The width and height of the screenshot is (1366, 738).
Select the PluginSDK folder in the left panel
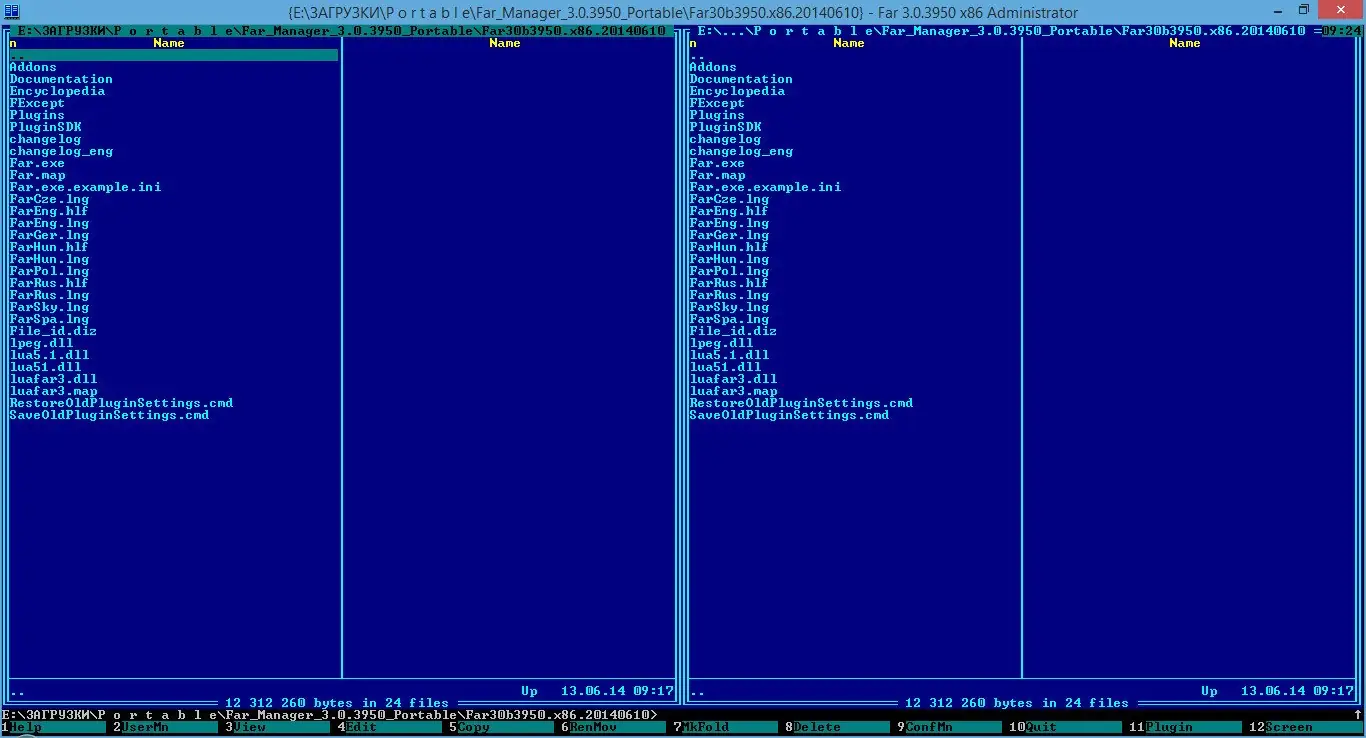45,127
